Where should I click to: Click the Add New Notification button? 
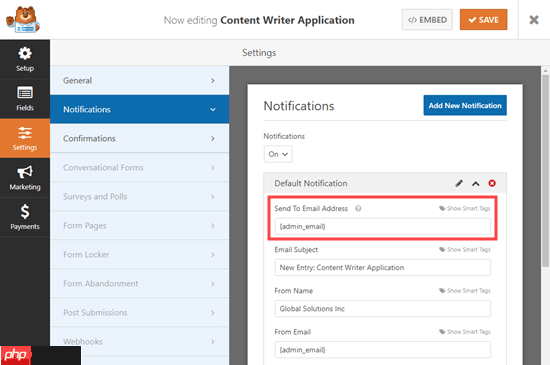[x=465, y=105]
